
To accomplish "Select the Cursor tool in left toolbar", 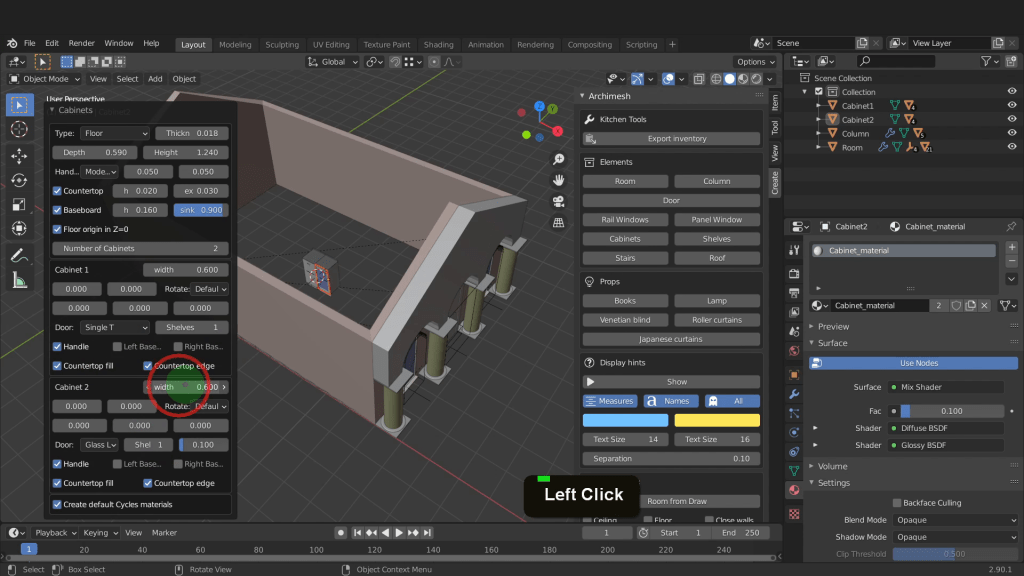I will pos(19,130).
